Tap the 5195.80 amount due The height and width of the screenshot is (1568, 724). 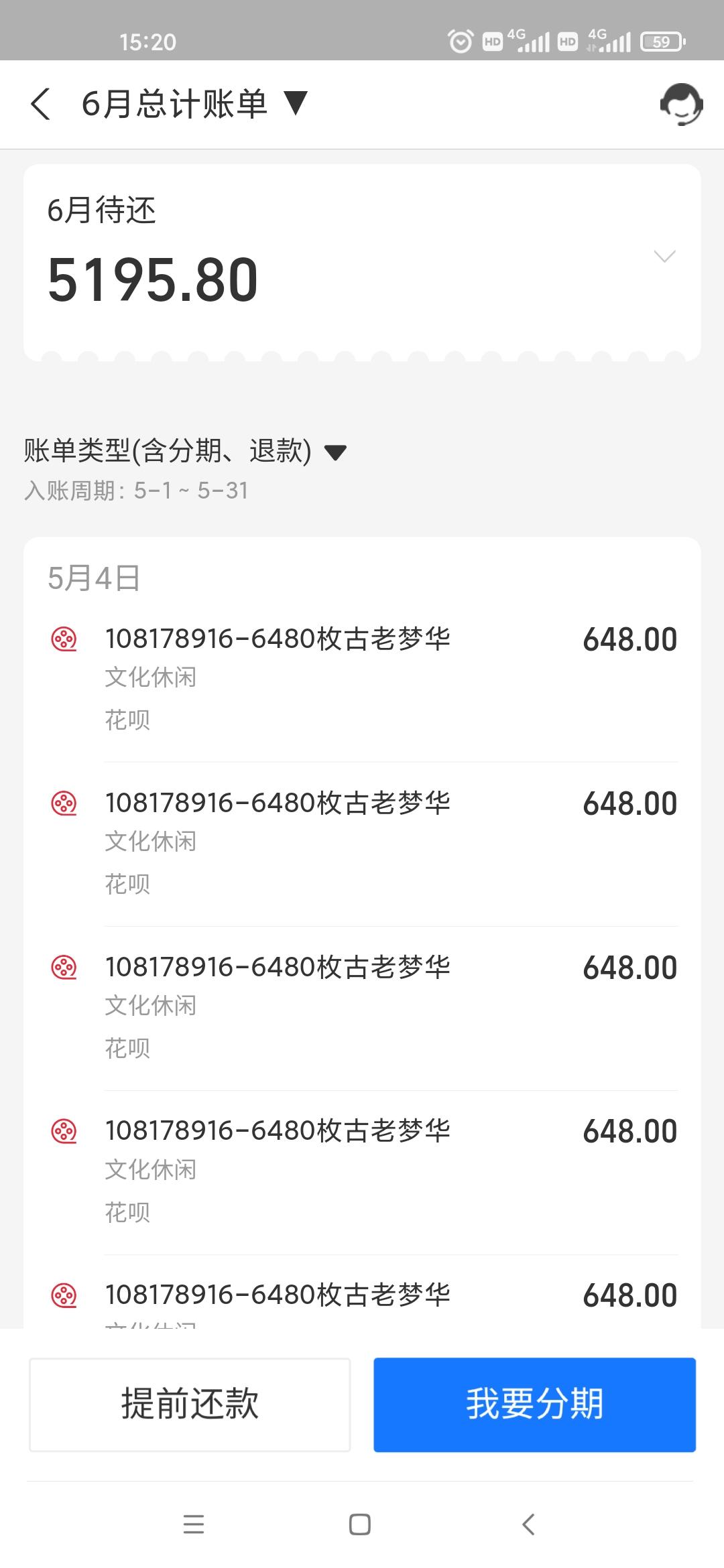[x=153, y=280]
